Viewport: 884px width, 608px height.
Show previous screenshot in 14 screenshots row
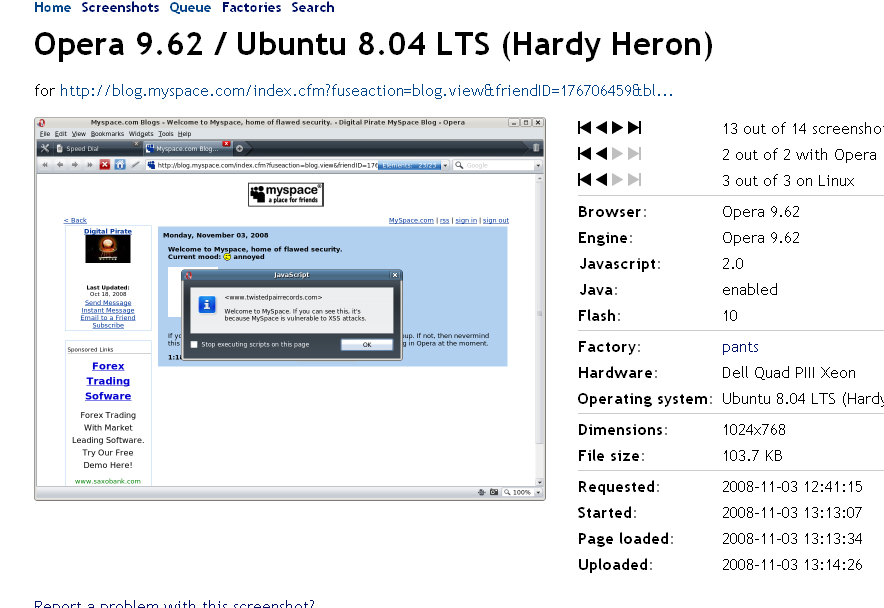[x=602, y=128]
